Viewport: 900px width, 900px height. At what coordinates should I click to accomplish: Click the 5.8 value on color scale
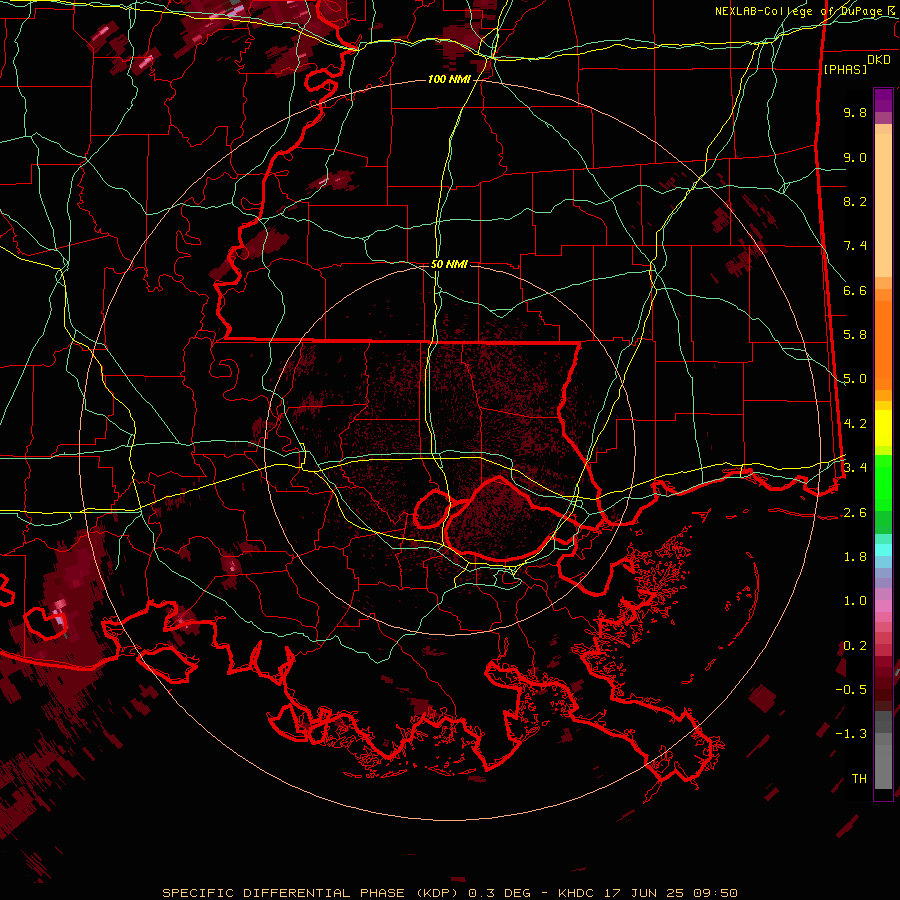(855, 335)
